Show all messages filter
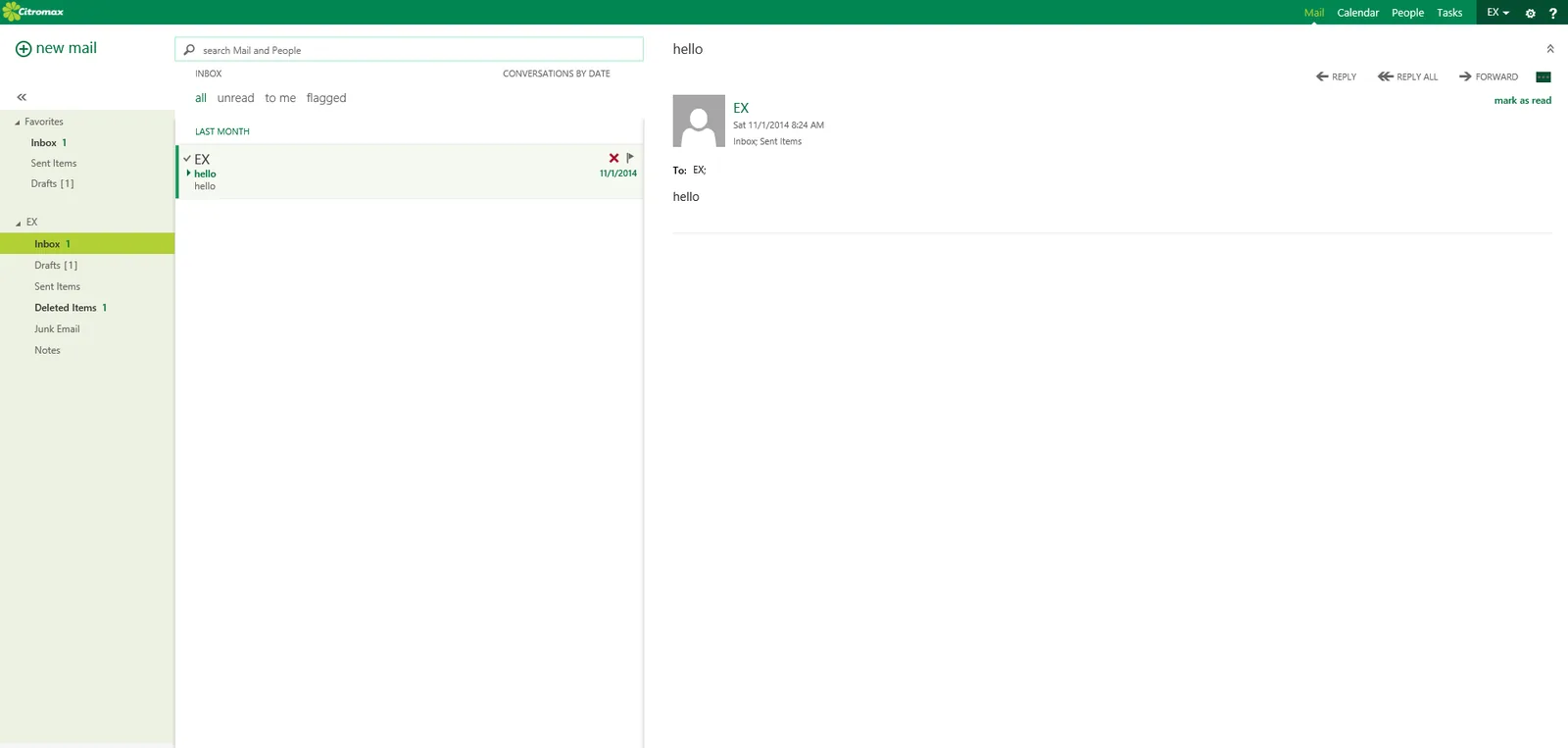1568x748 pixels. (x=201, y=98)
